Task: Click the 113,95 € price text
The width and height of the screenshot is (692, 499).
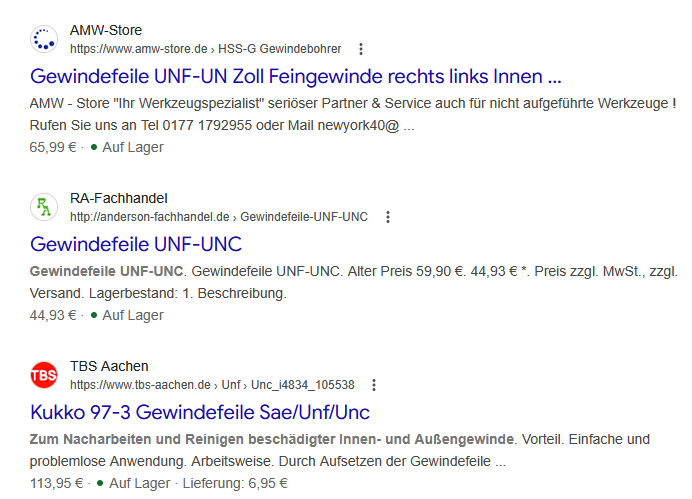Action: 57,483
